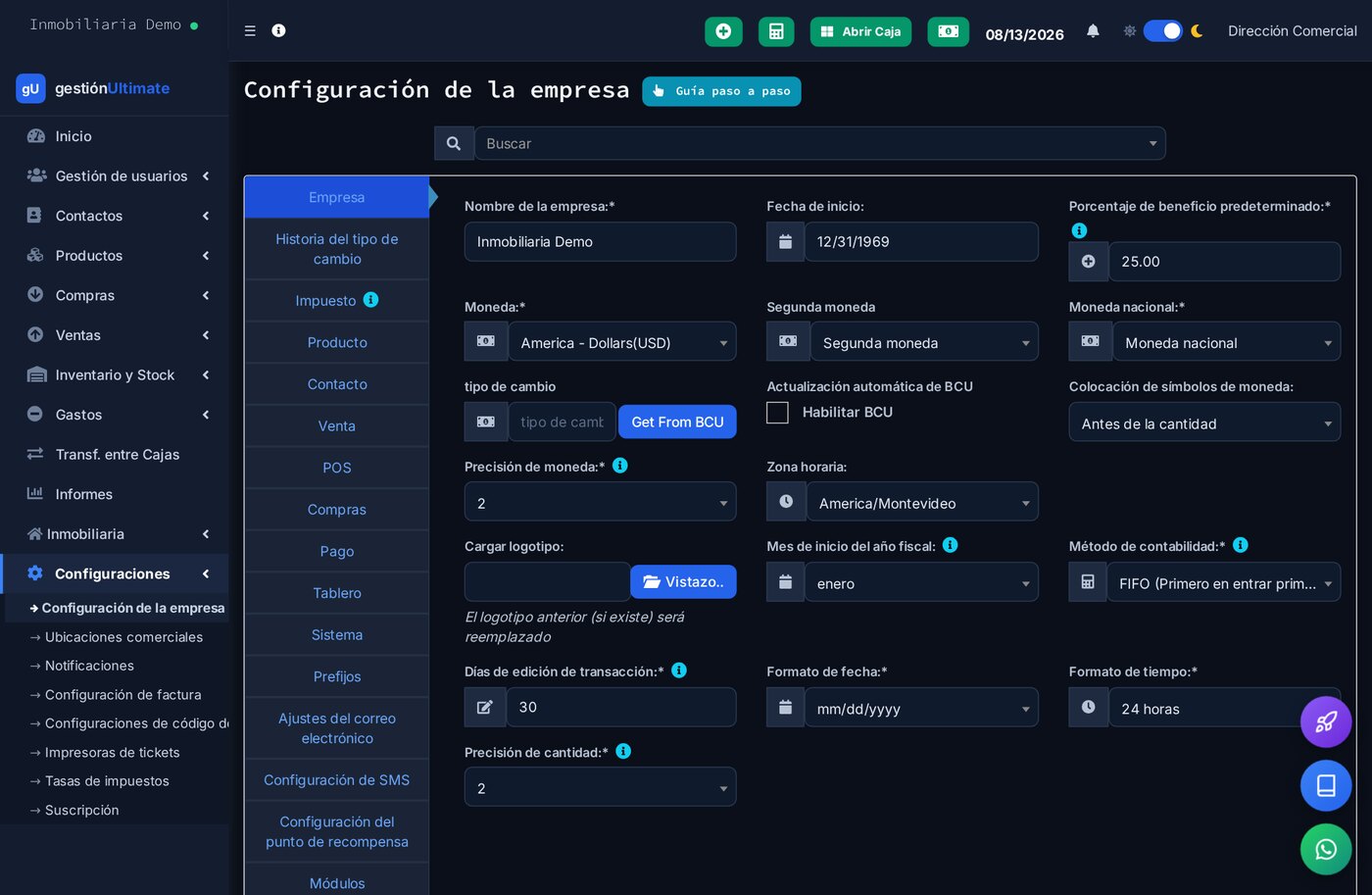The image size is (1372, 895).
Task: Switch to the Impuesto settings tab
Action: click(x=336, y=301)
